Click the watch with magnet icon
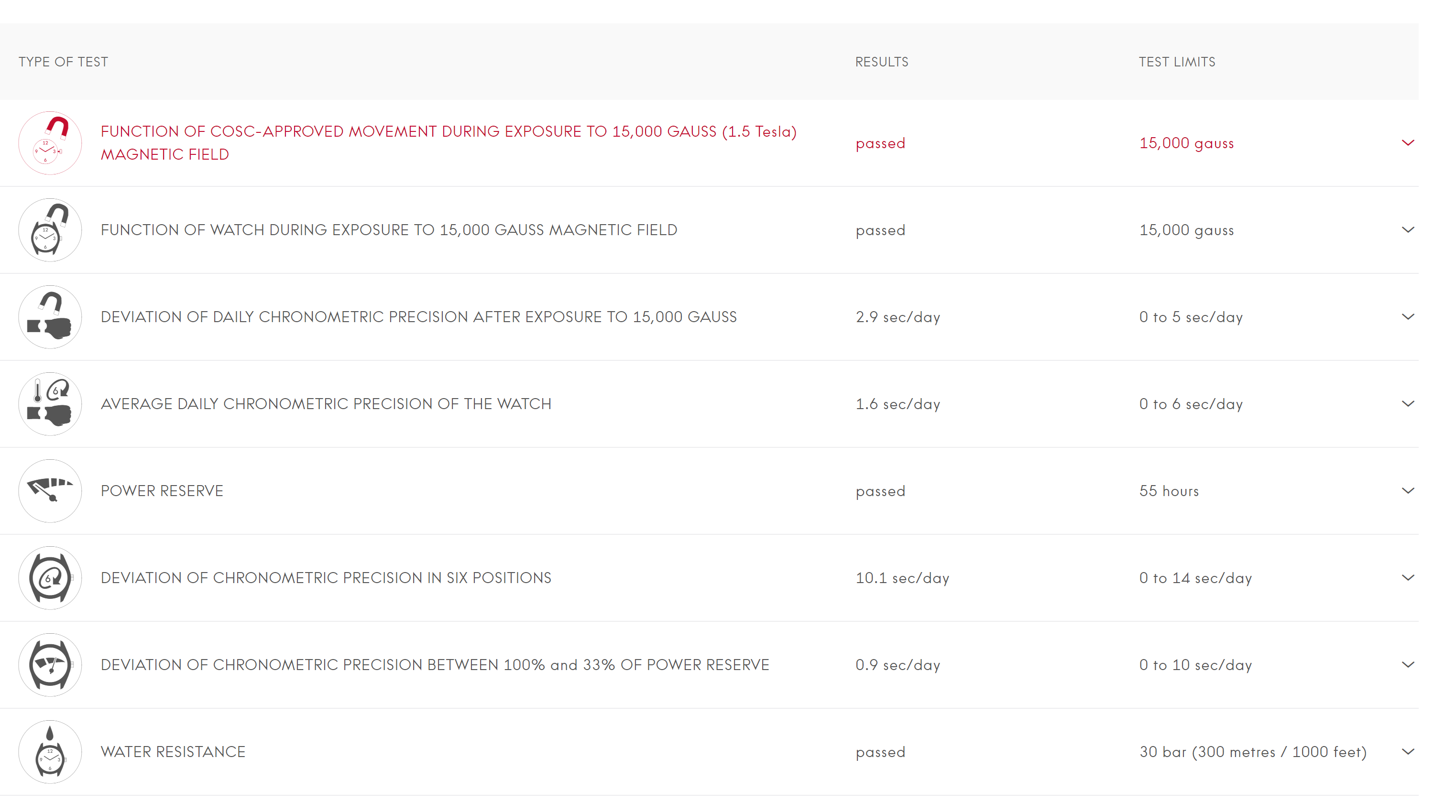1456x812 pixels. [x=50, y=230]
